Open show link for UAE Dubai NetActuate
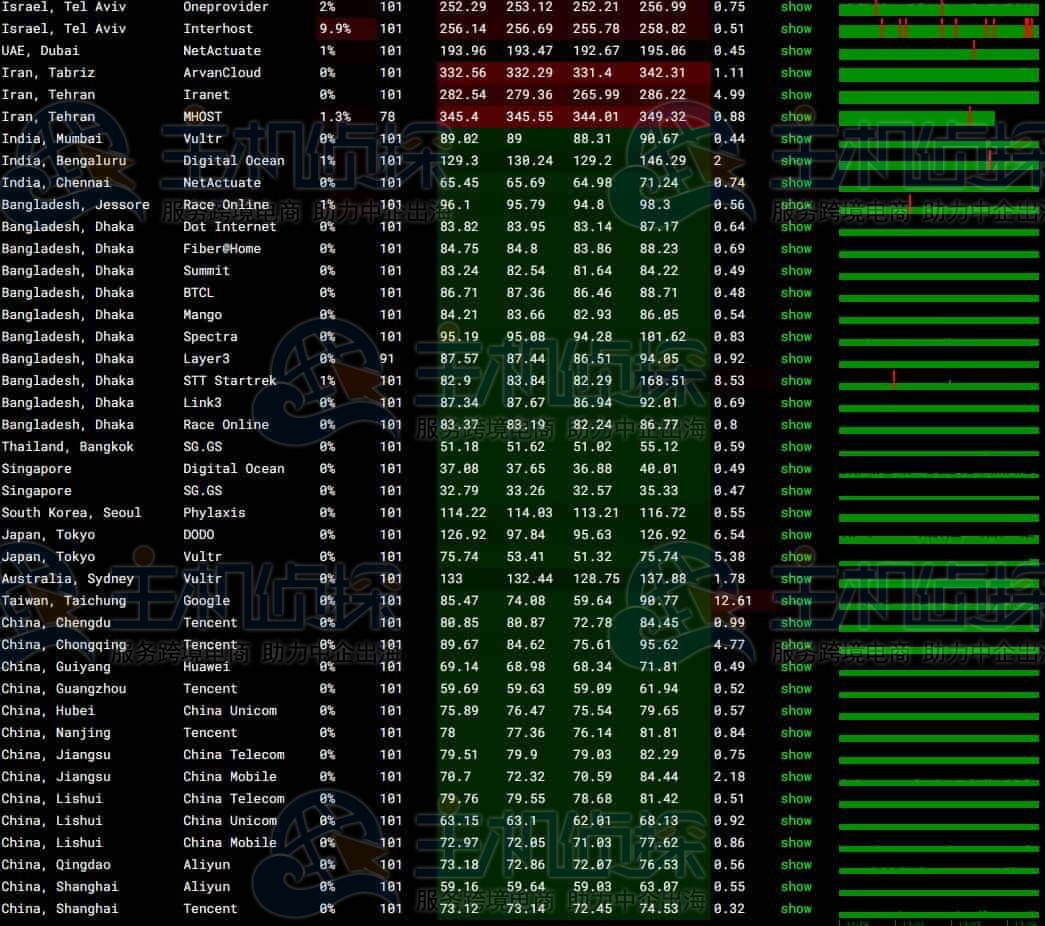 tap(796, 51)
